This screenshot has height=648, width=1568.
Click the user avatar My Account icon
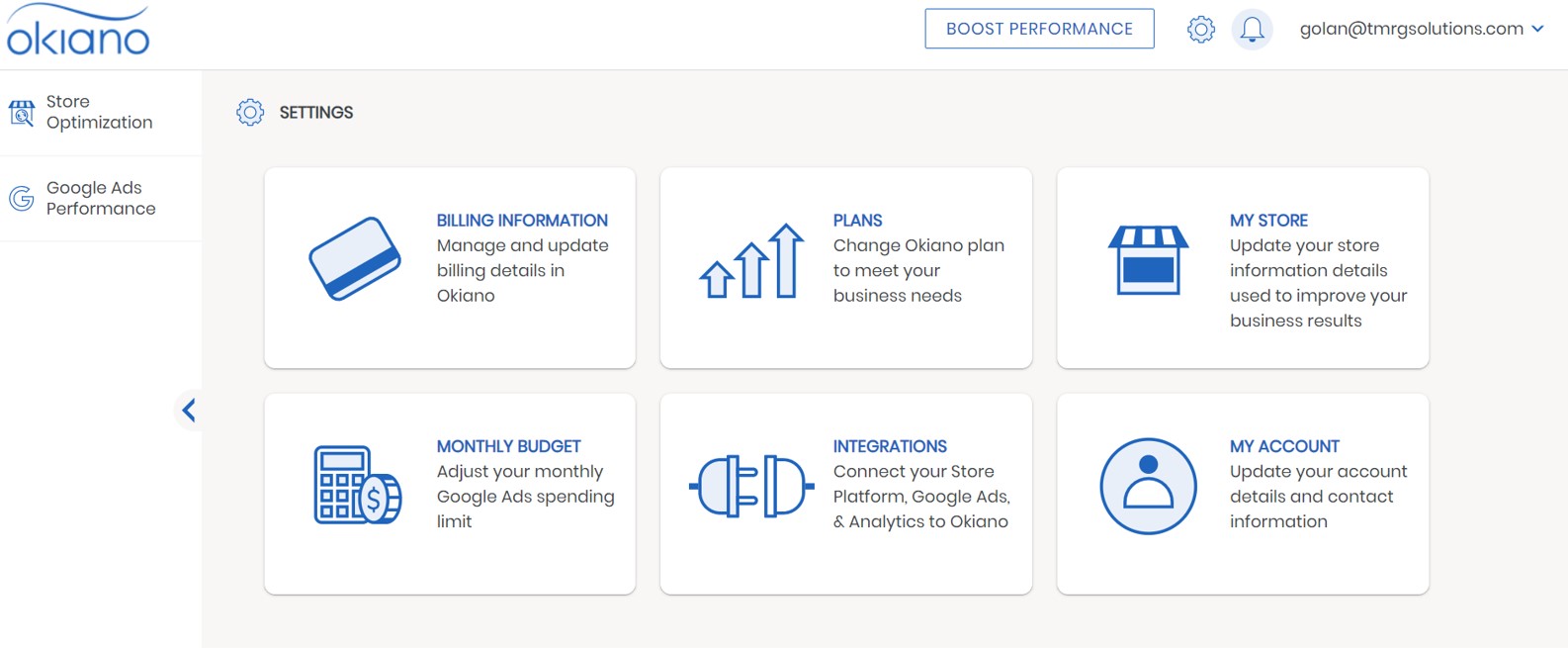[1148, 486]
